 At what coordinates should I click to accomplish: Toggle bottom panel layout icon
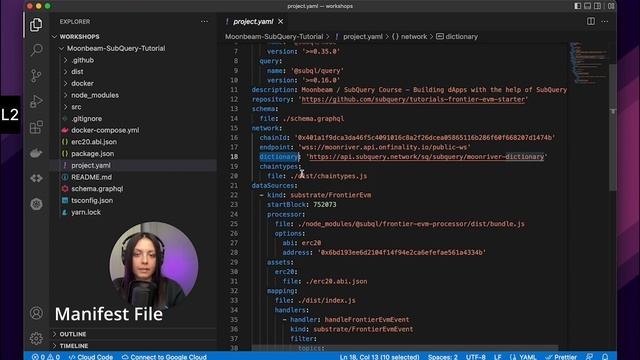(587, 6)
